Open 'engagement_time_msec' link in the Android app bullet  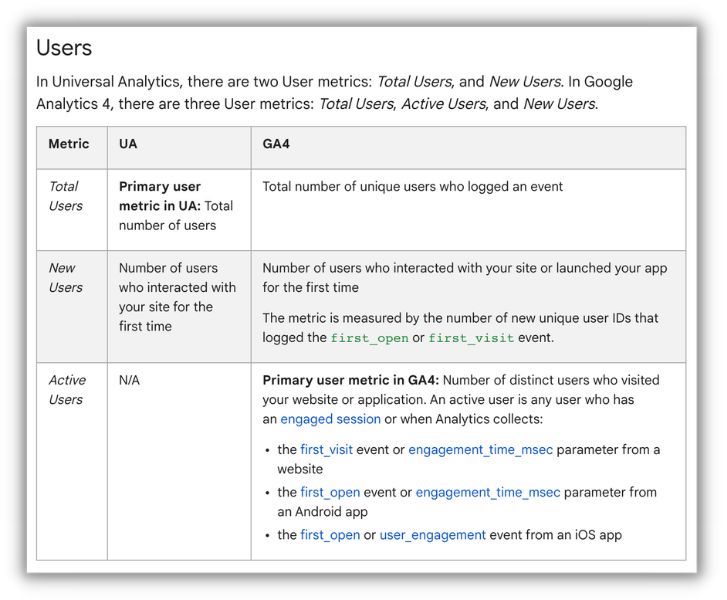coord(488,492)
